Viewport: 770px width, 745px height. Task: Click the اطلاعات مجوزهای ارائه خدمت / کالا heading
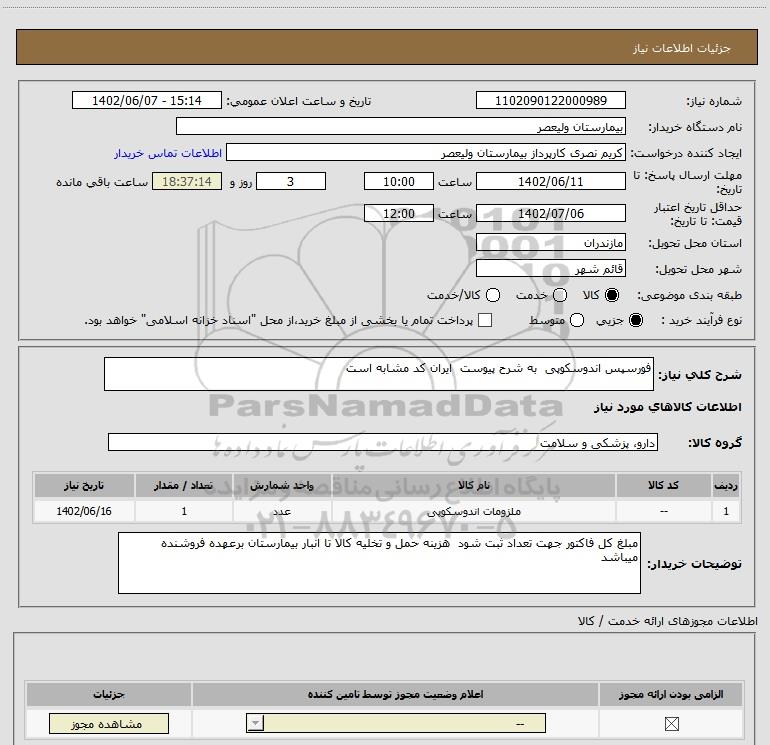tap(667, 621)
